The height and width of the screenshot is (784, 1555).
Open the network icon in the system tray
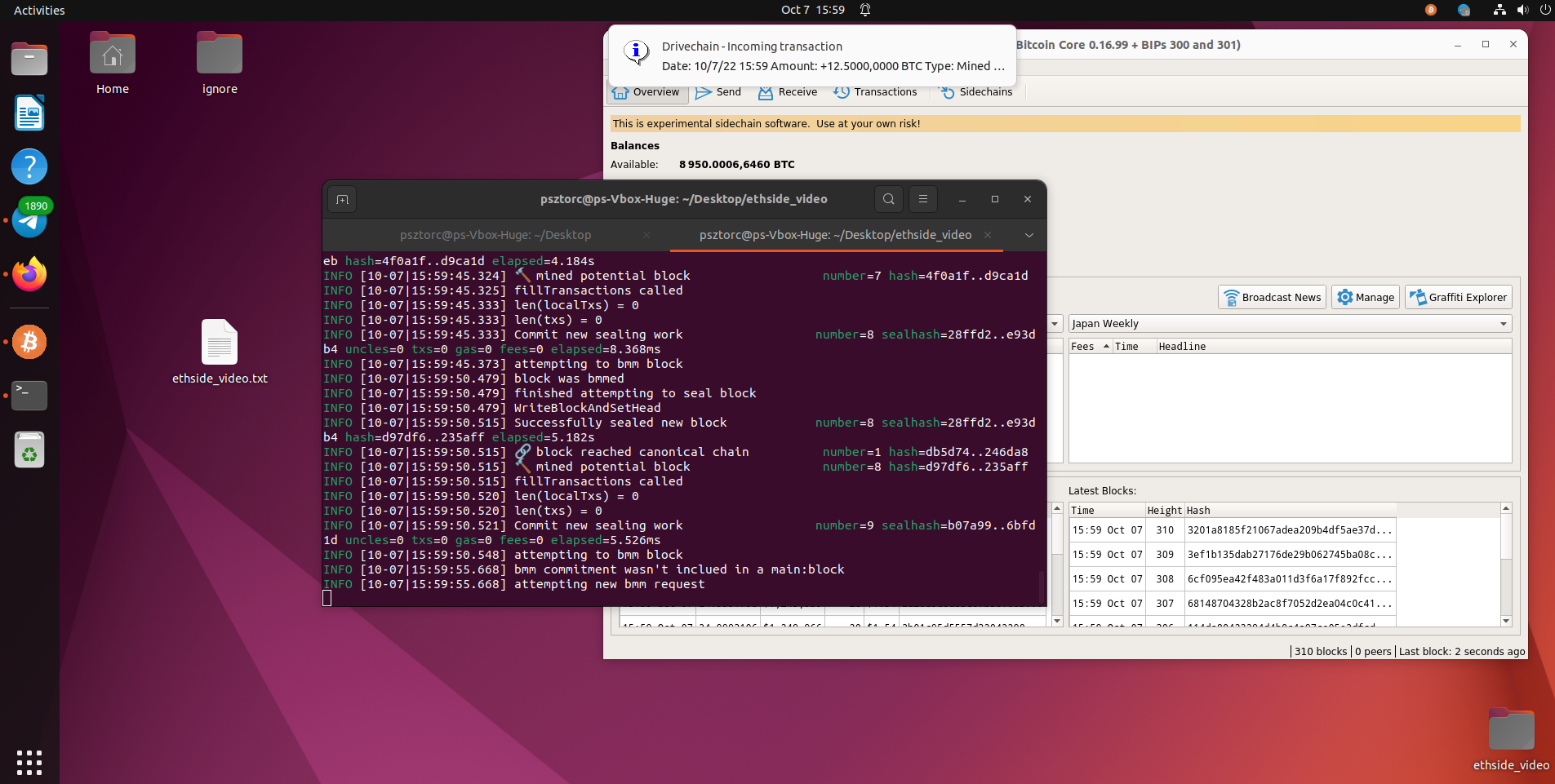[1499, 10]
